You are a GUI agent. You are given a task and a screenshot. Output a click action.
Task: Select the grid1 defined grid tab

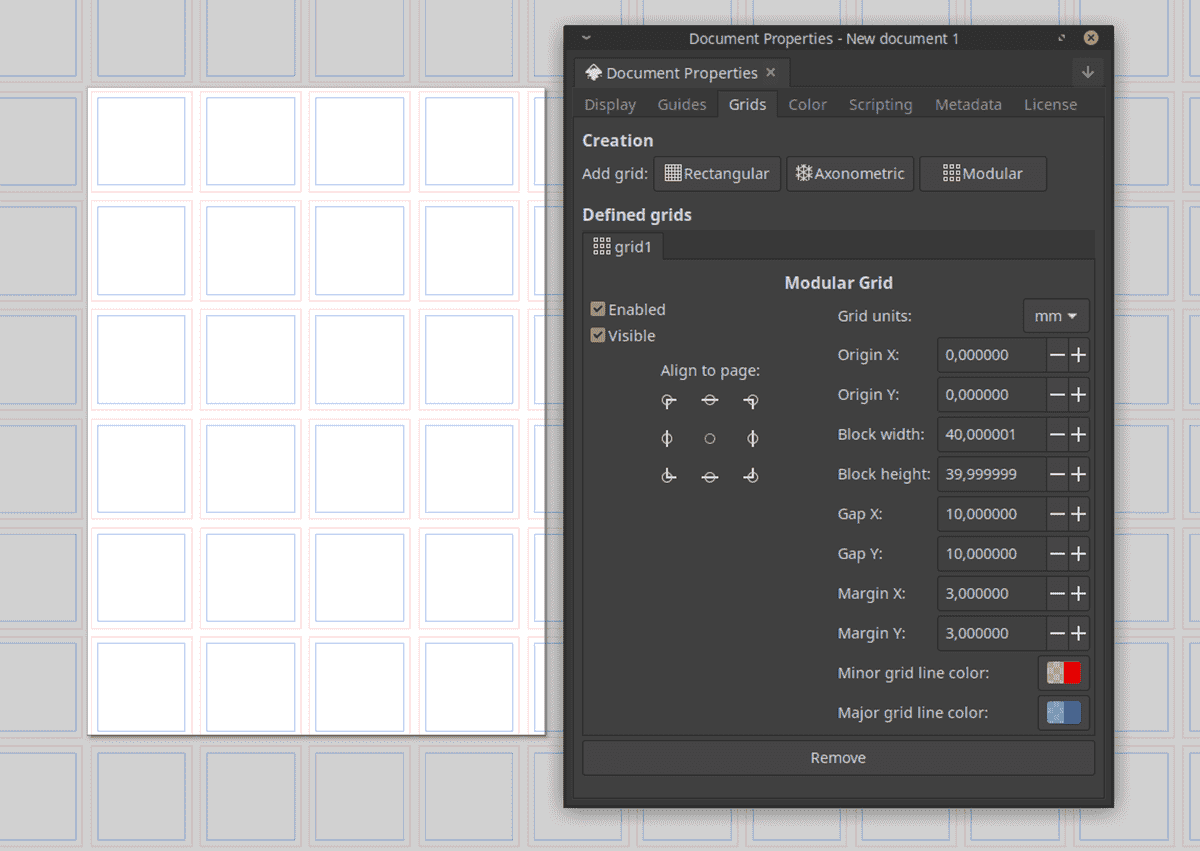(x=622, y=247)
